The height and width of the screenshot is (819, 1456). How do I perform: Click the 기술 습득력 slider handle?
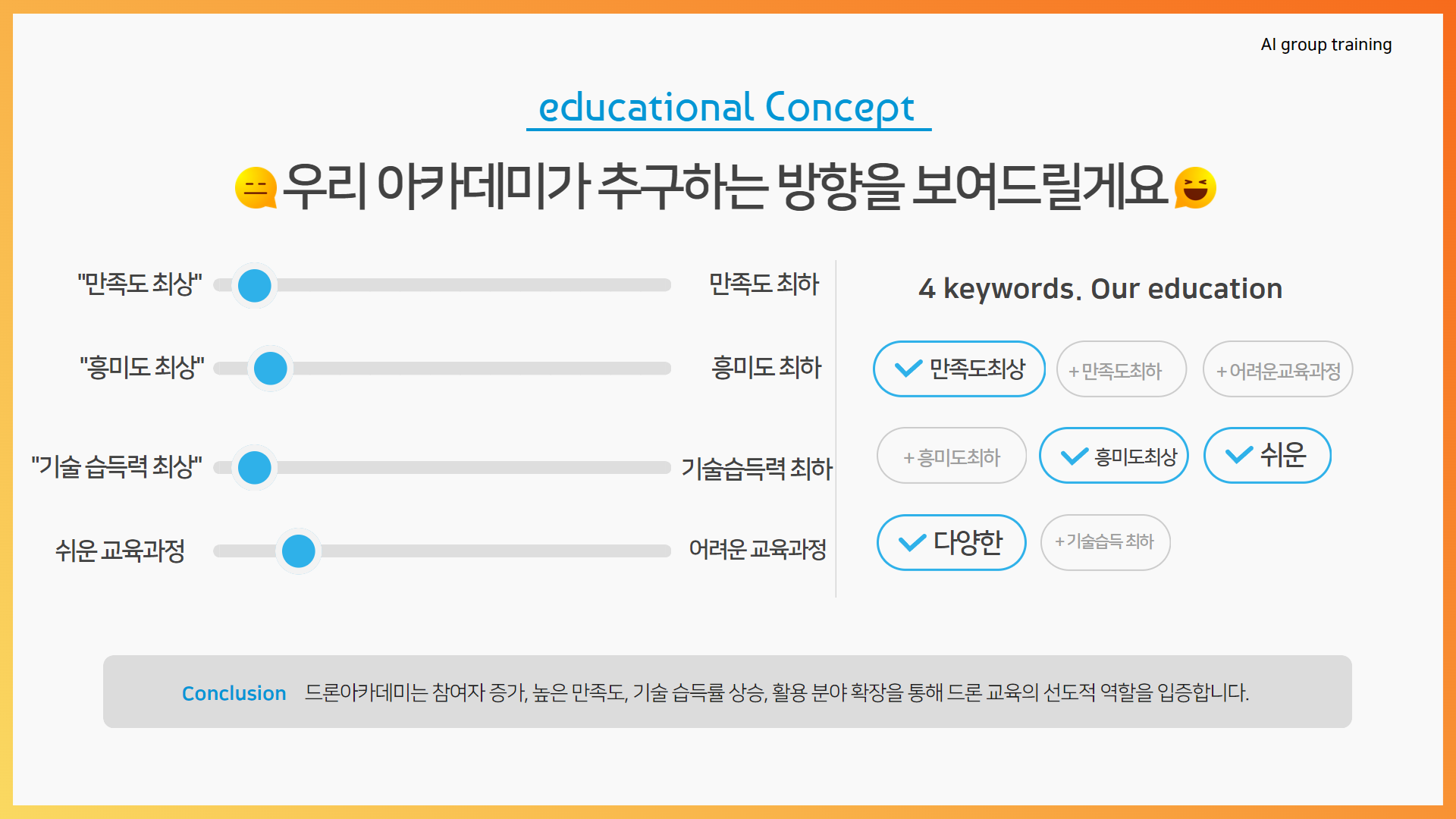click(x=255, y=468)
